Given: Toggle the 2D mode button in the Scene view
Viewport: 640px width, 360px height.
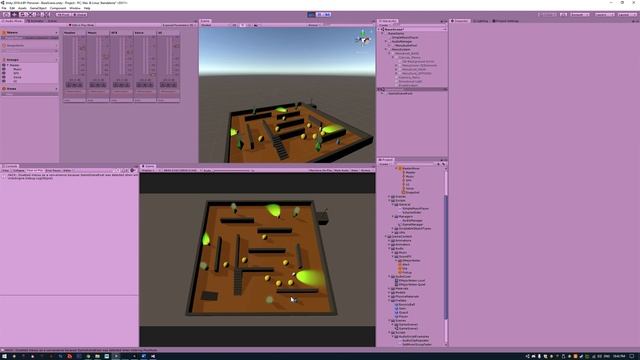Looking at the screenshot, I should tap(234, 25).
